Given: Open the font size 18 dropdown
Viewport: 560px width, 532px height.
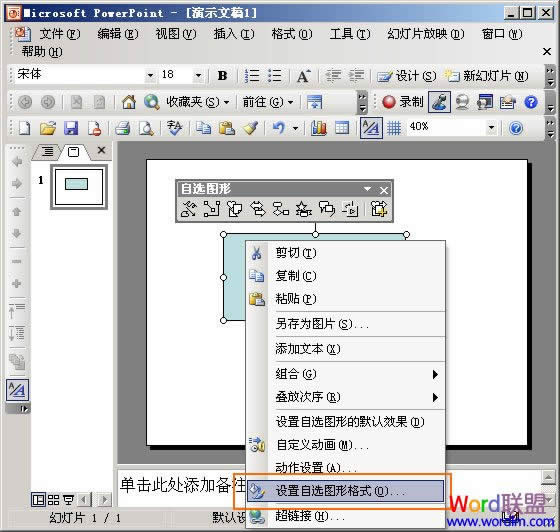Looking at the screenshot, I should pyautogui.click(x=198, y=75).
